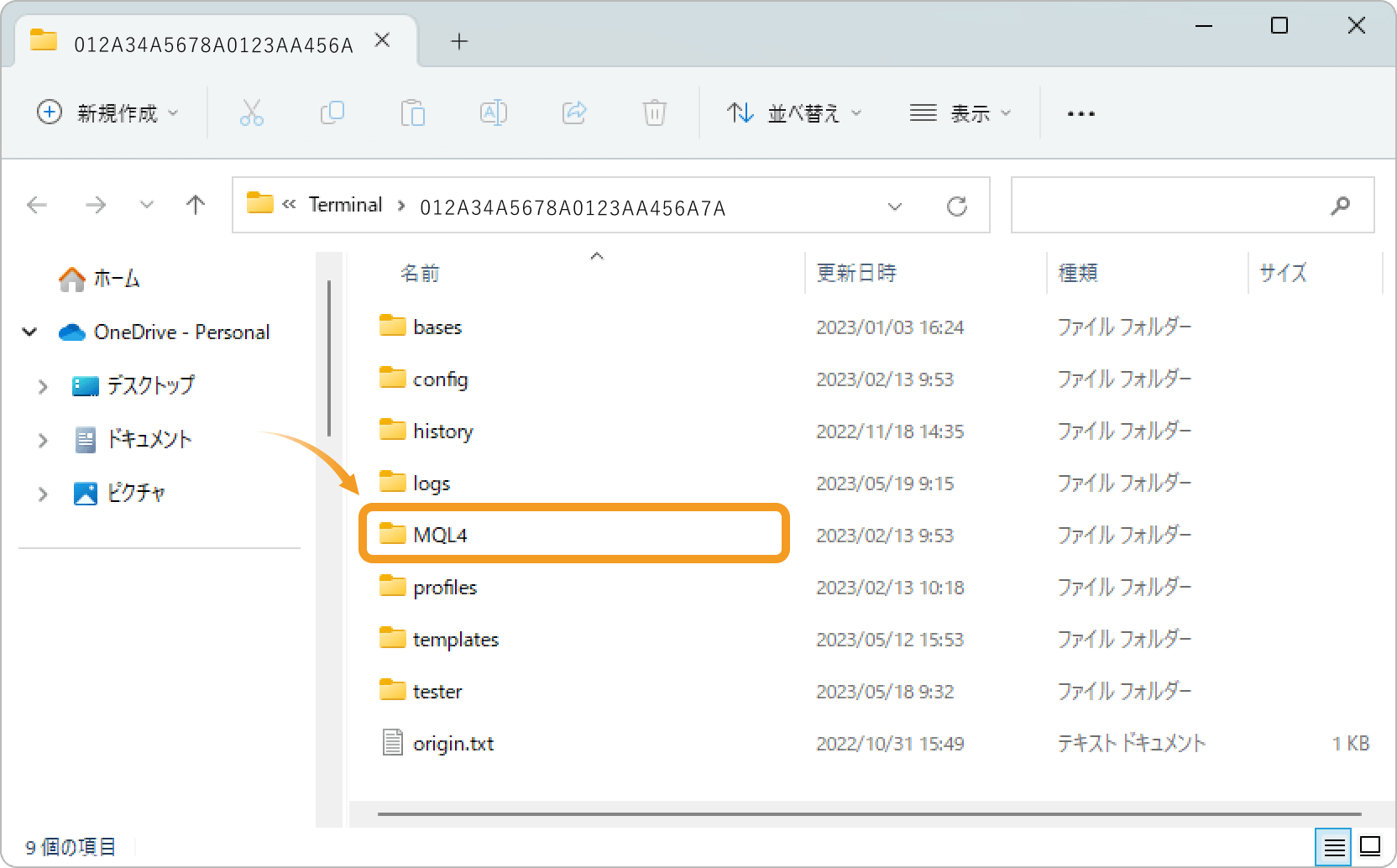Select ピクチャ in navigation pane
The width and height of the screenshot is (1397, 868).
click(120, 493)
